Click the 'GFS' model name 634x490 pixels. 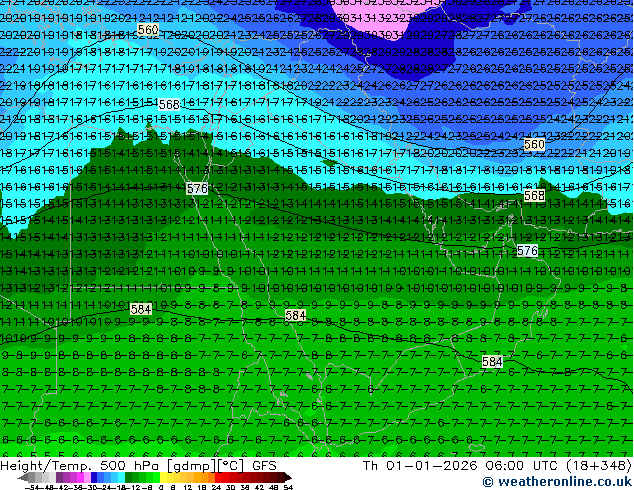(x=264, y=466)
